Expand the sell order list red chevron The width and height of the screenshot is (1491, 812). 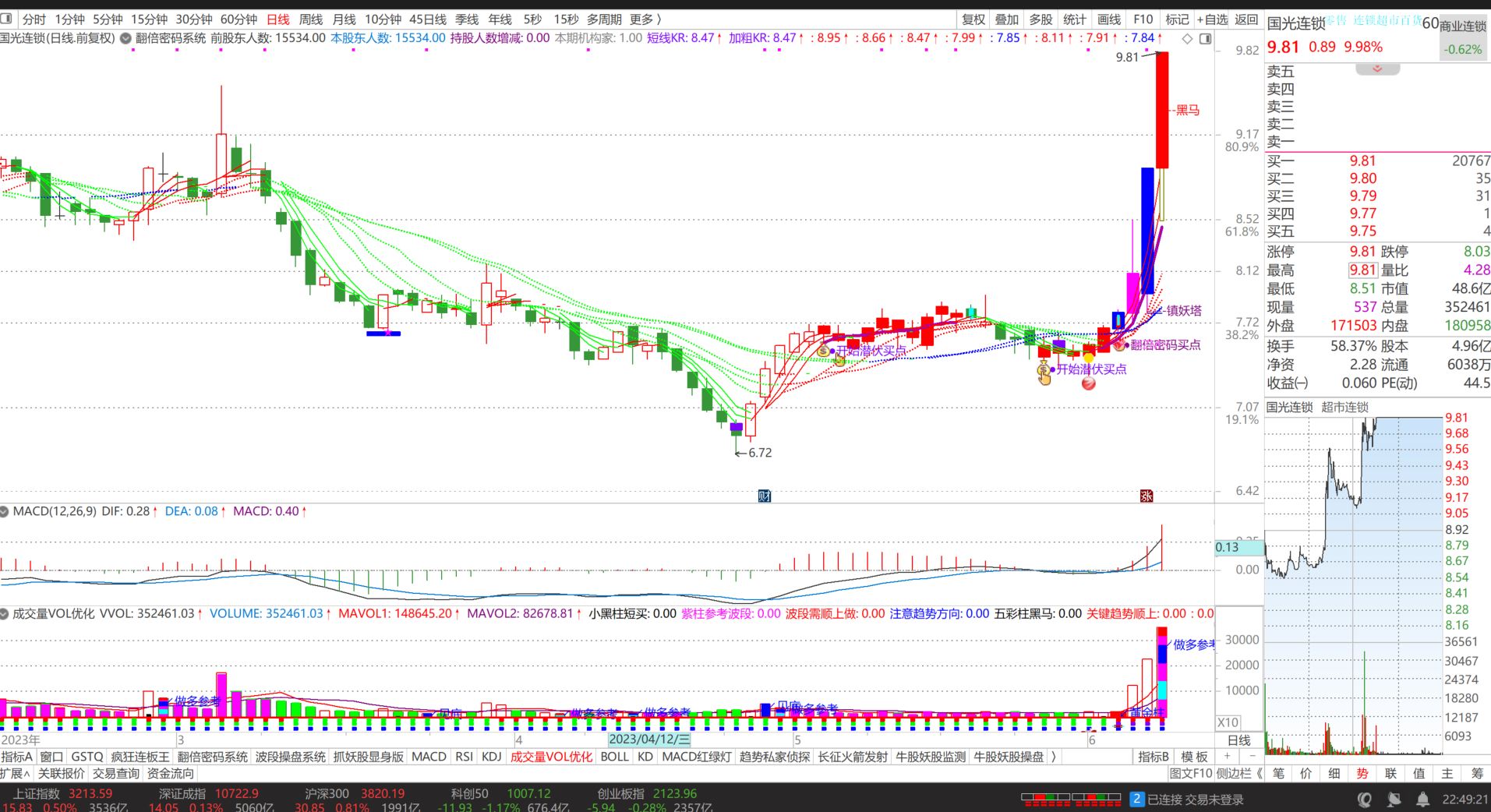pyautogui.click(x=1377, y=69)
